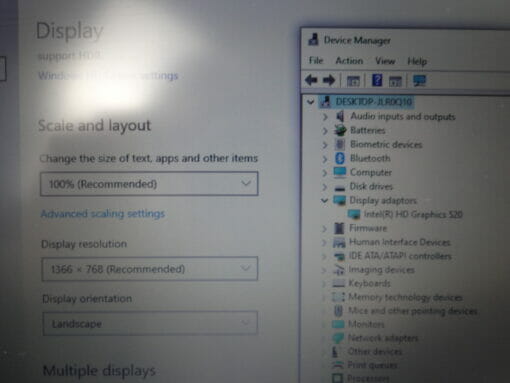Select the Keyboards label
This screenshot has height=383, width=510.
[369, 283]
